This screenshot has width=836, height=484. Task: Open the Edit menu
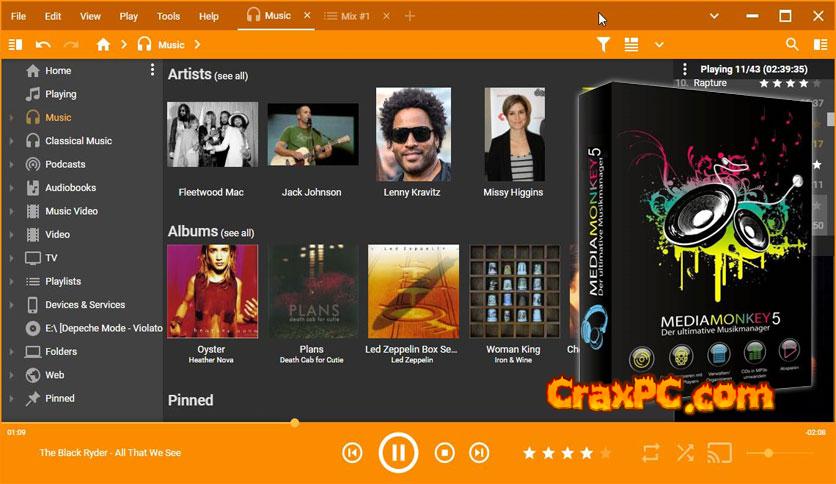click(x=53, y=17)
